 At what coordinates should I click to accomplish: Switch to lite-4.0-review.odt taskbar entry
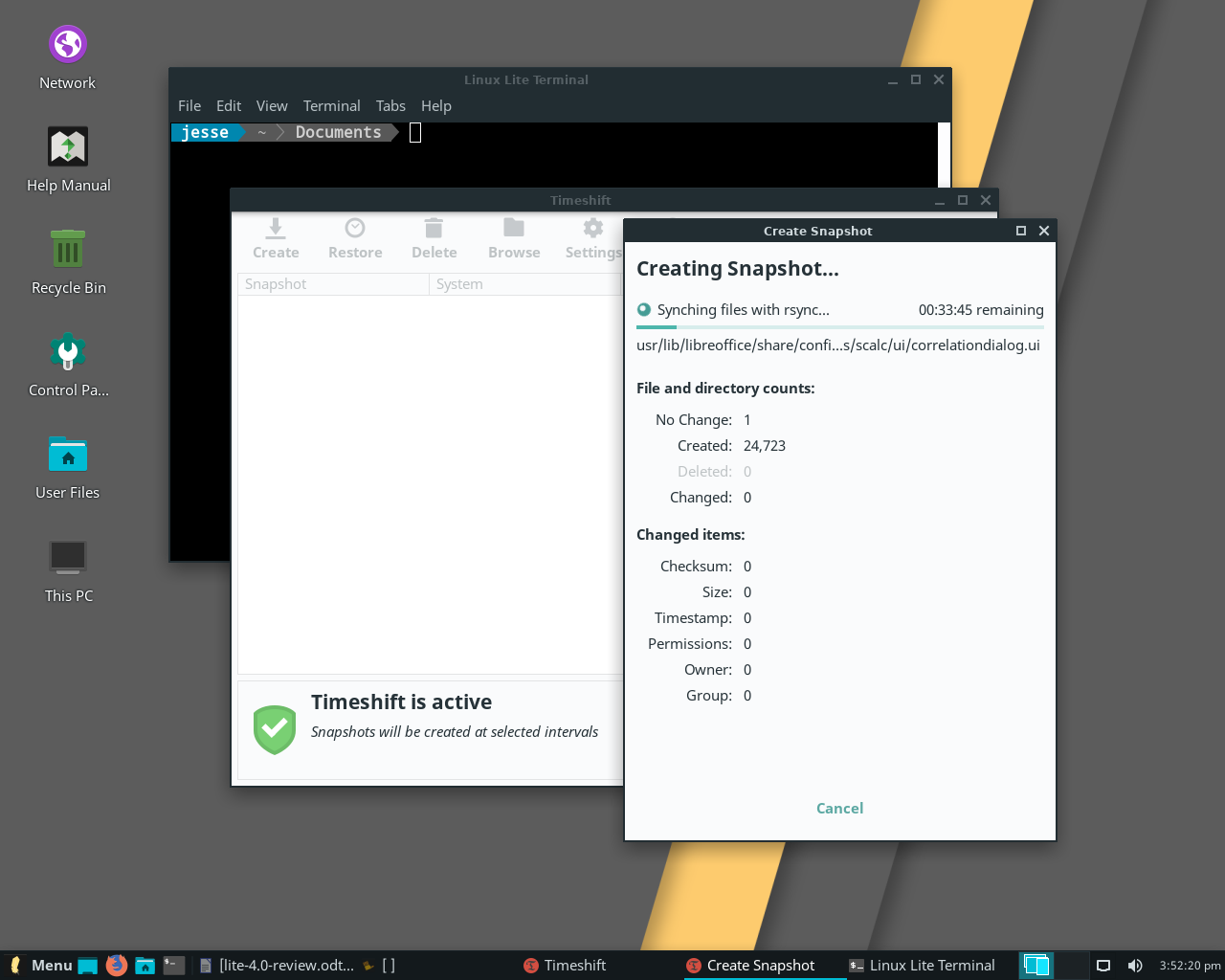click(x=277, y=966)
